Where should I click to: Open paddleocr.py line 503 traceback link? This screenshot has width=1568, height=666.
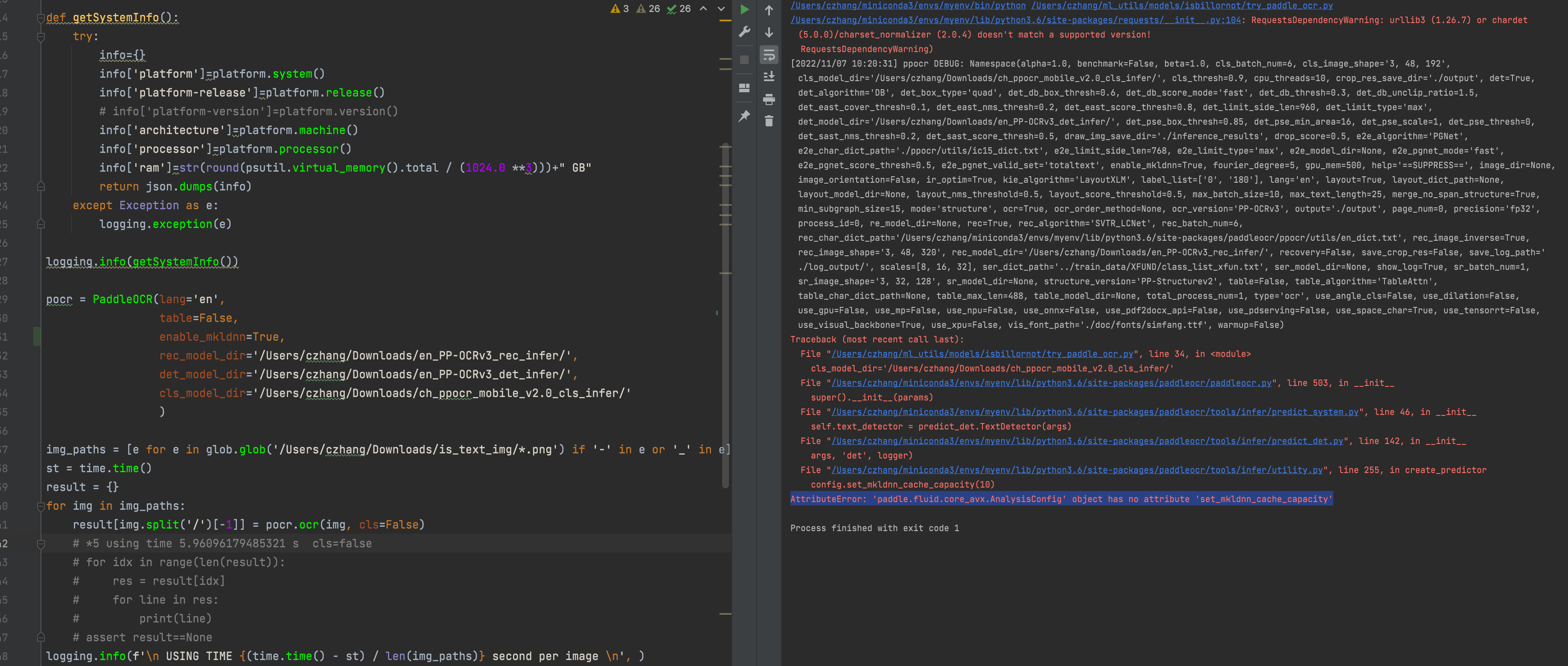coord(1051,383)
